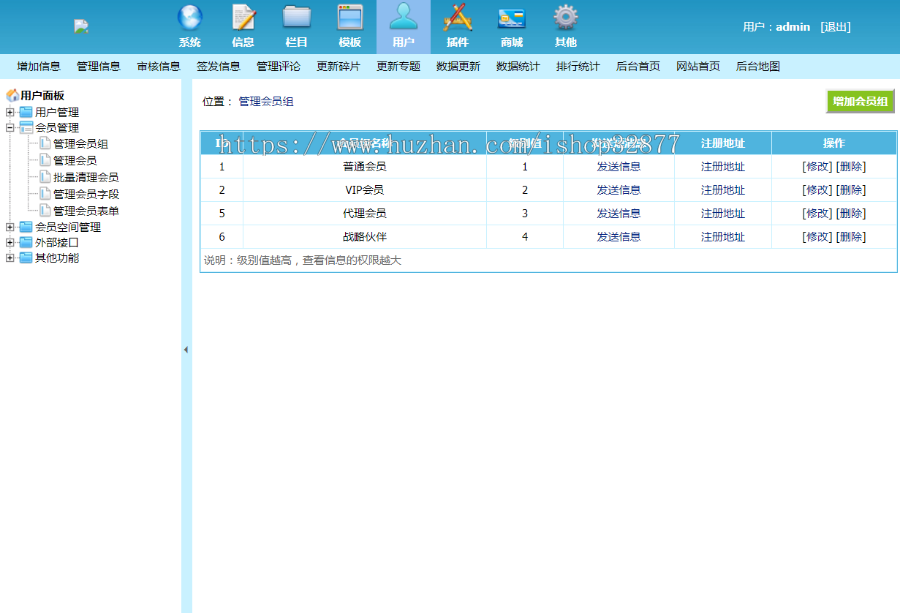The image size is (900, 613).
Task: Click the 其他功能 folder icon
Action: [26, 258]
